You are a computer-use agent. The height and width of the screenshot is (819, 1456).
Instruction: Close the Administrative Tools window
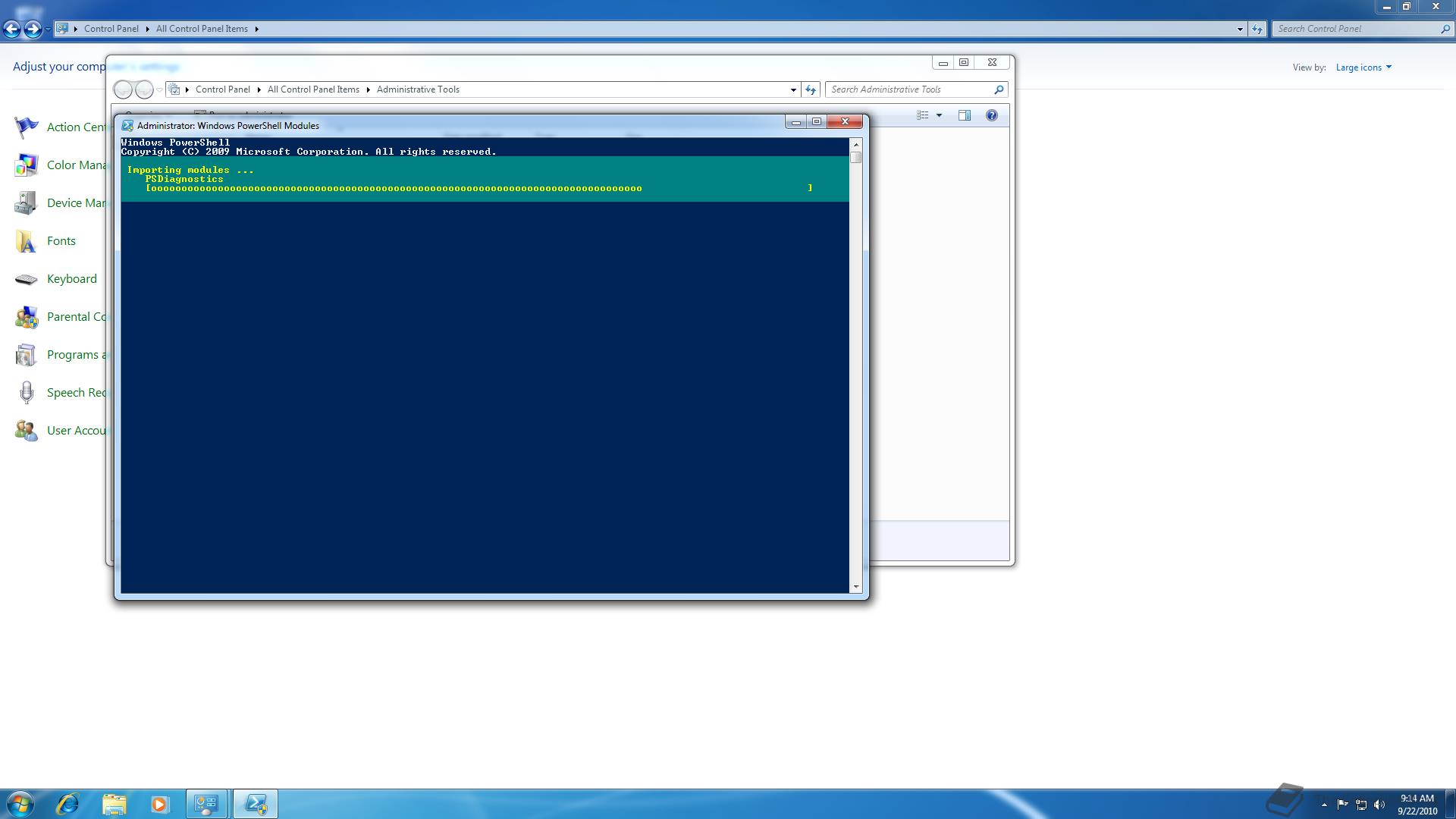[x=992, y=62]
